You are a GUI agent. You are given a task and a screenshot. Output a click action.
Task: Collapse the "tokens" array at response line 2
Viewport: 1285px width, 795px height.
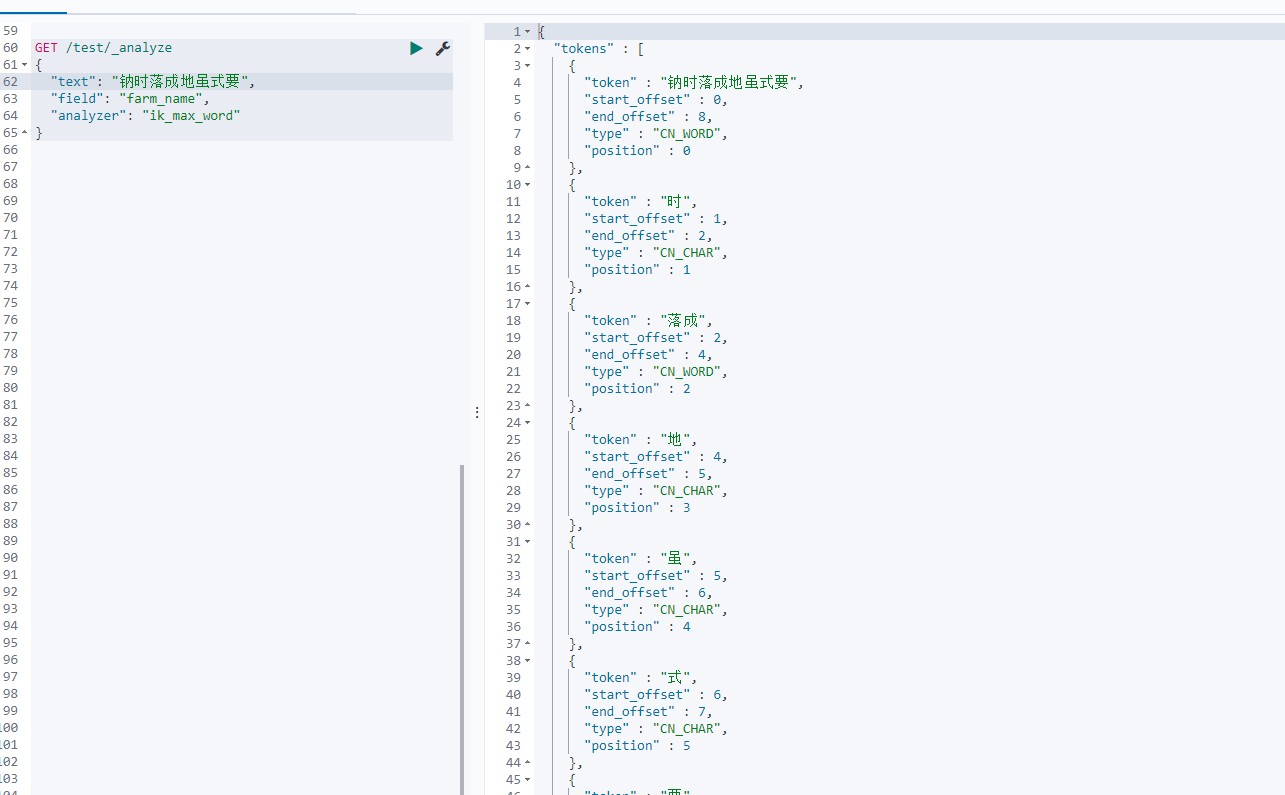coord(528,49)
